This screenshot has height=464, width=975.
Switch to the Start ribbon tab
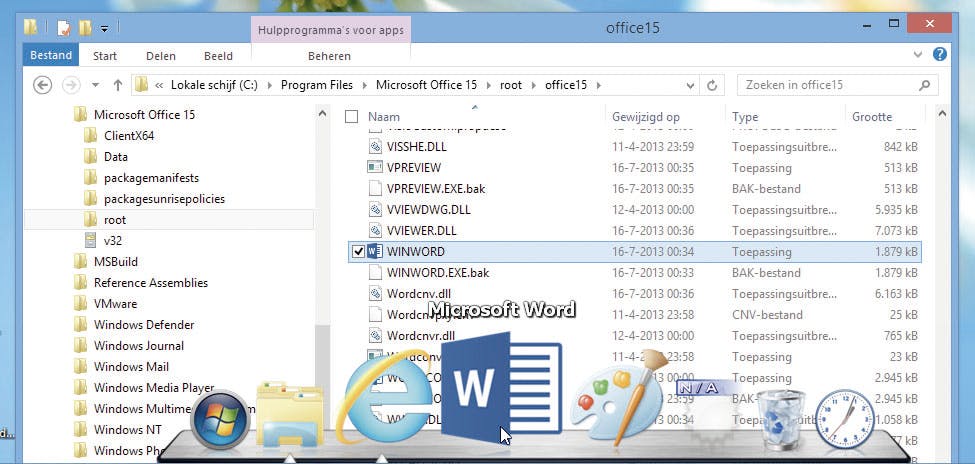pyautogui.click(x=105, y=56)
